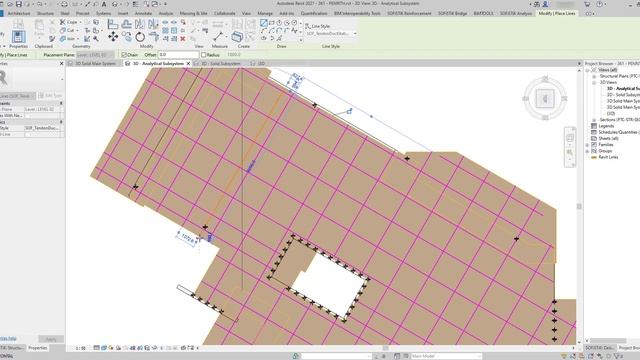Select the Rotate tool in Modify panel

140,37
